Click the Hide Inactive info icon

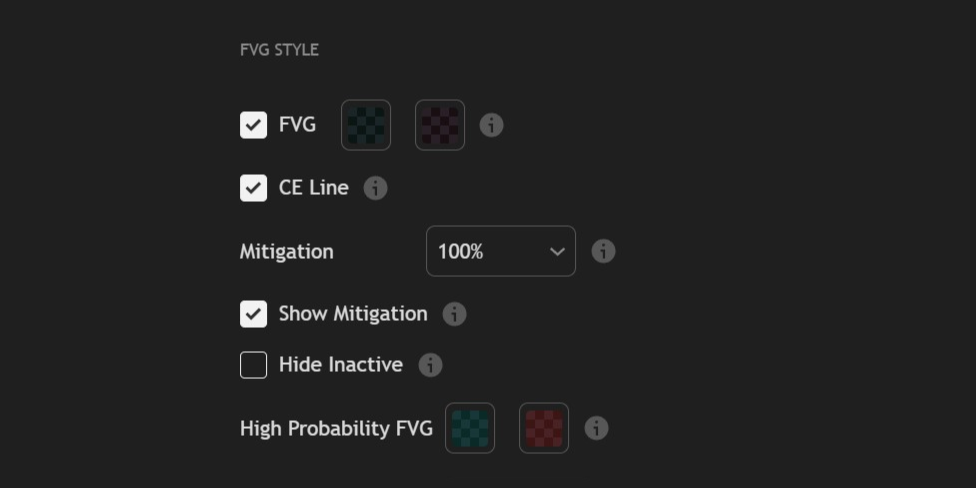430,365
